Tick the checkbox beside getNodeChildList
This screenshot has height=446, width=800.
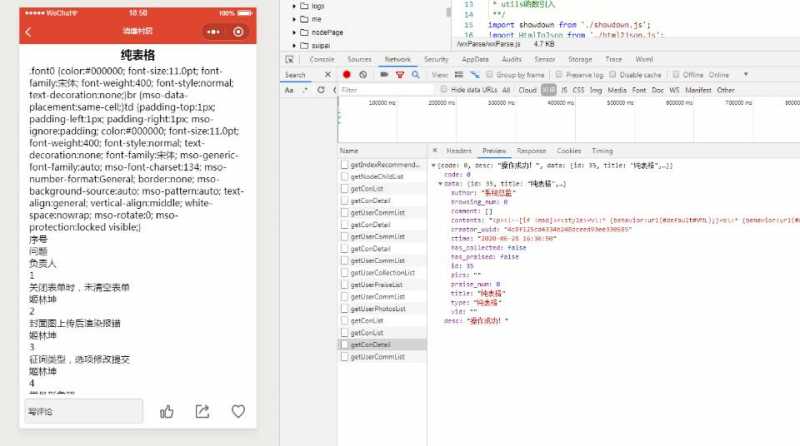344,177
